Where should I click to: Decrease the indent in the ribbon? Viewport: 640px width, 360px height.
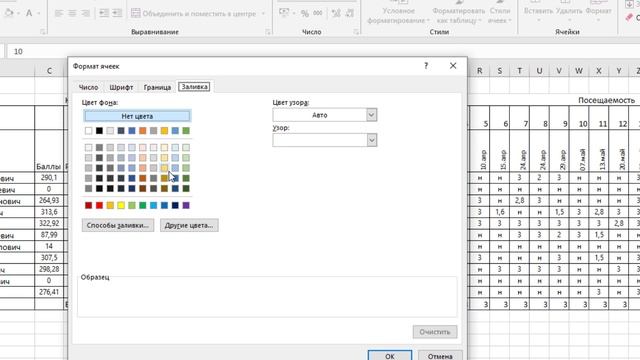coord(104,13)
